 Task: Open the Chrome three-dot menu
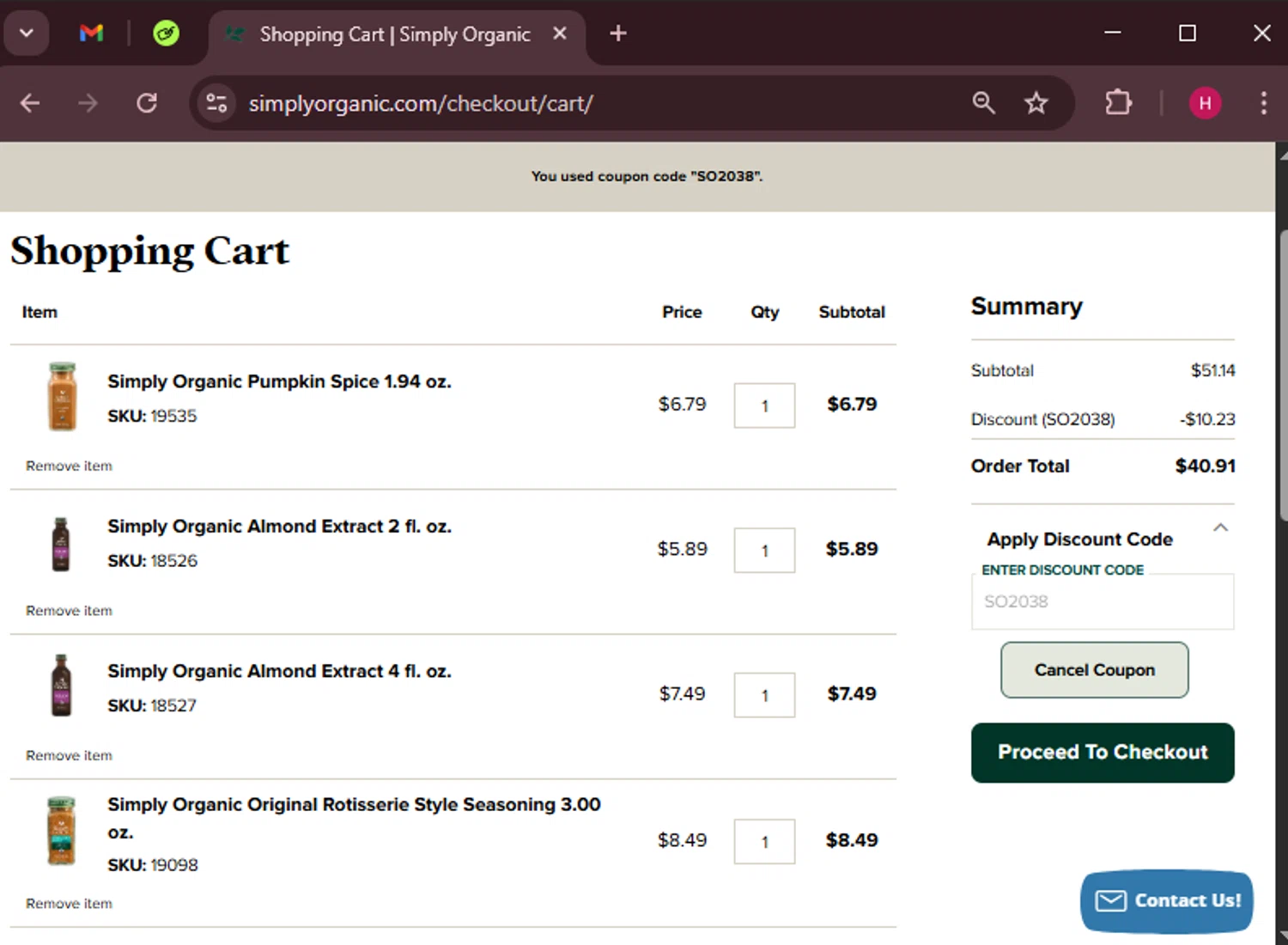pyautogui.click(x=1263, y=103)
